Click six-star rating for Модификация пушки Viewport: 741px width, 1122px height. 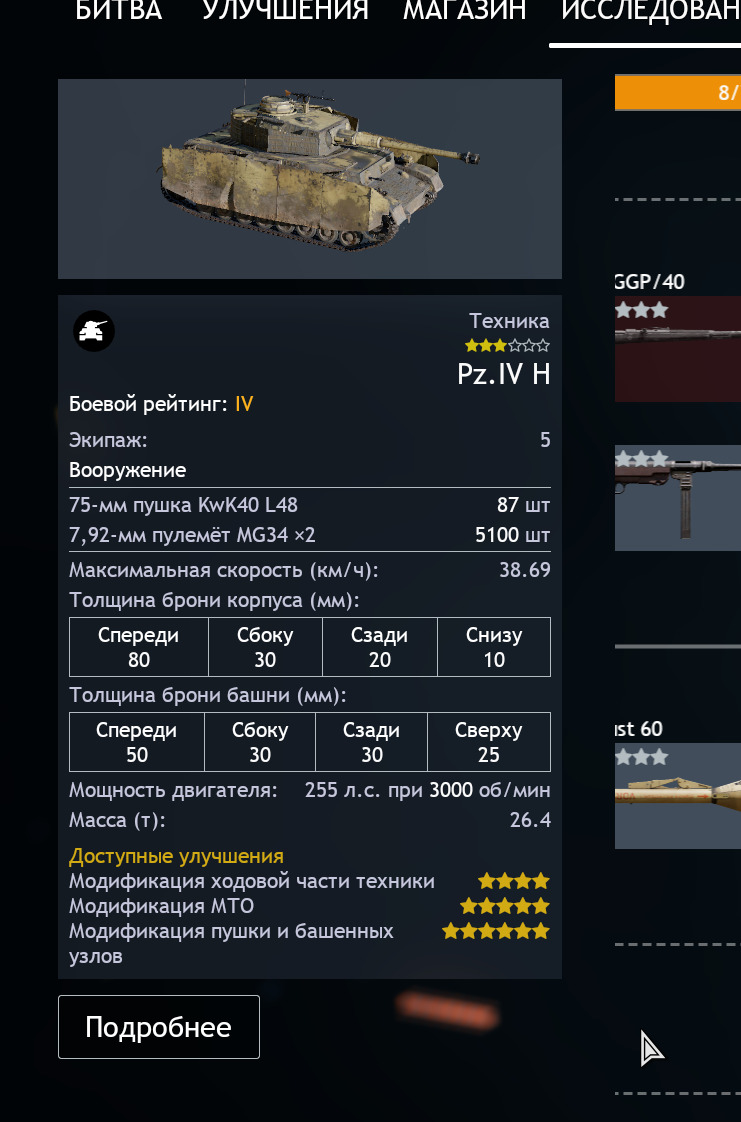496,932
